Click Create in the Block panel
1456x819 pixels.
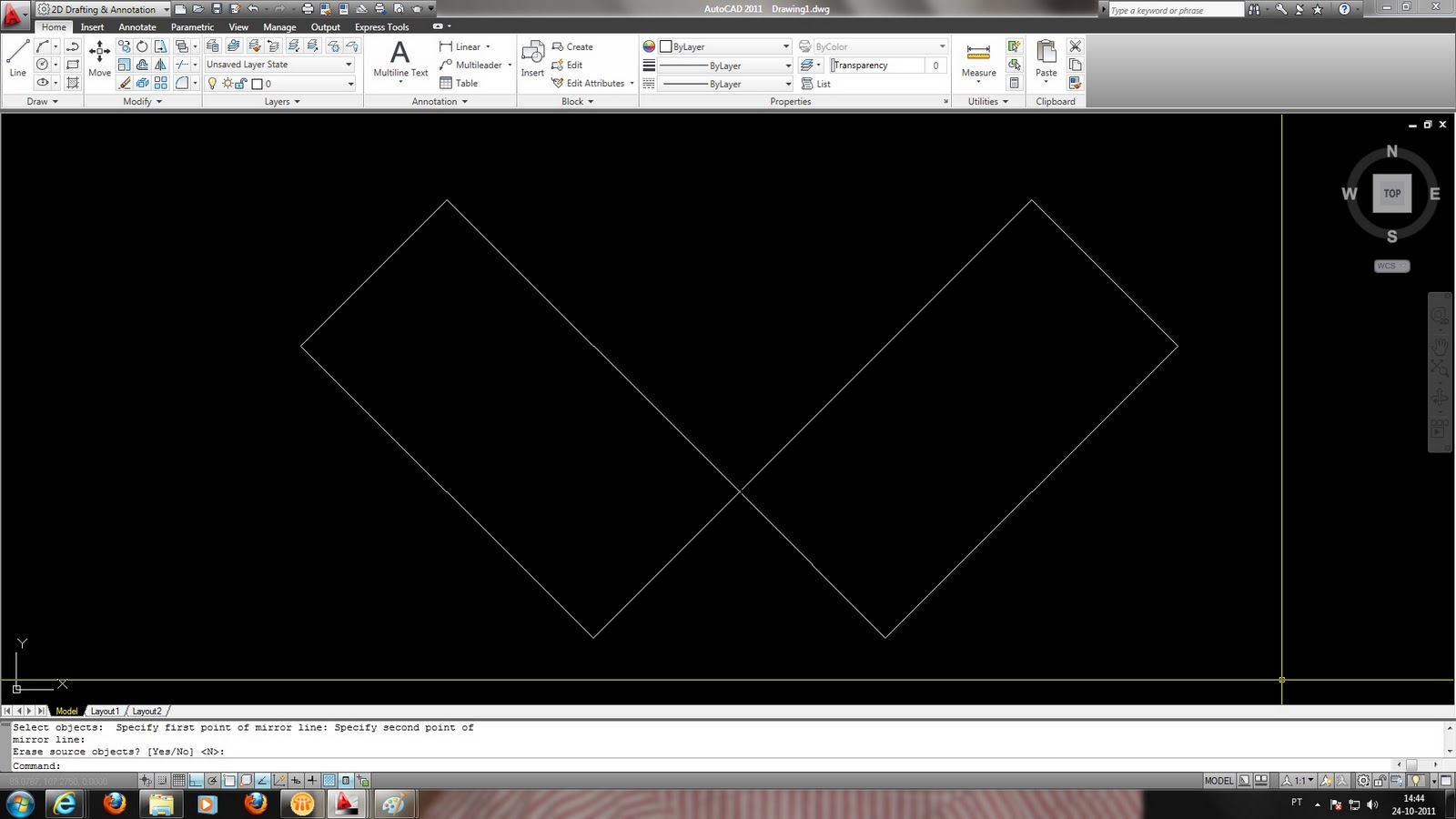click(573, 46)
